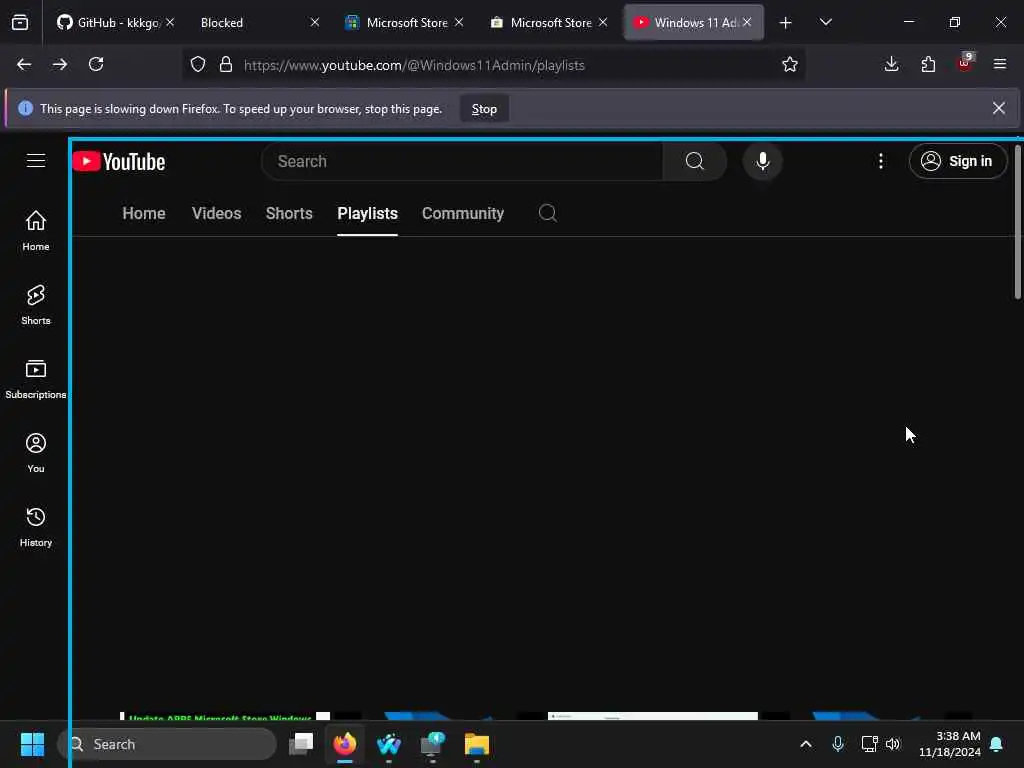Open the Firefox extensions puzzle icon
The image size is (1024, 768).
pos(928,64)
